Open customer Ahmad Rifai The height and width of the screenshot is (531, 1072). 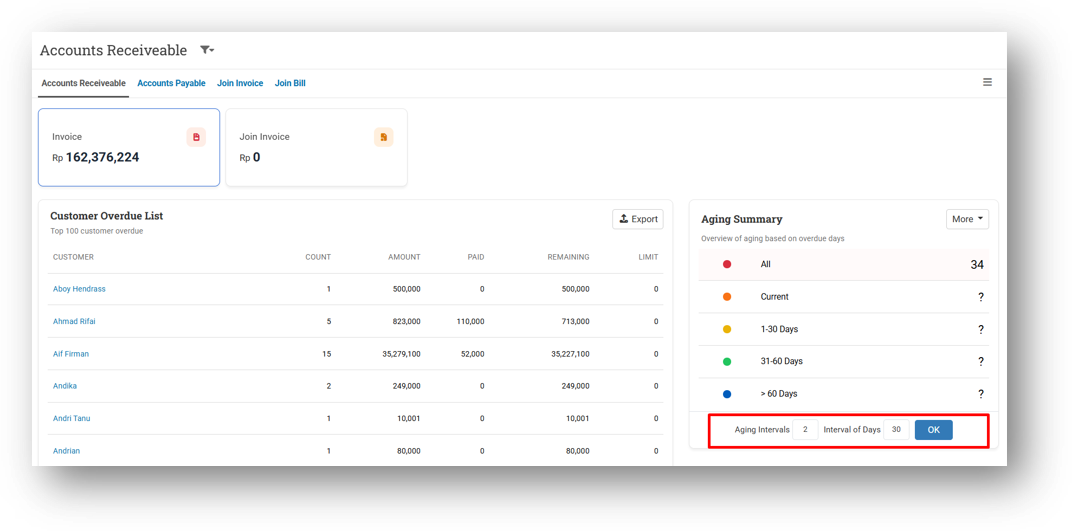(75, 321)
